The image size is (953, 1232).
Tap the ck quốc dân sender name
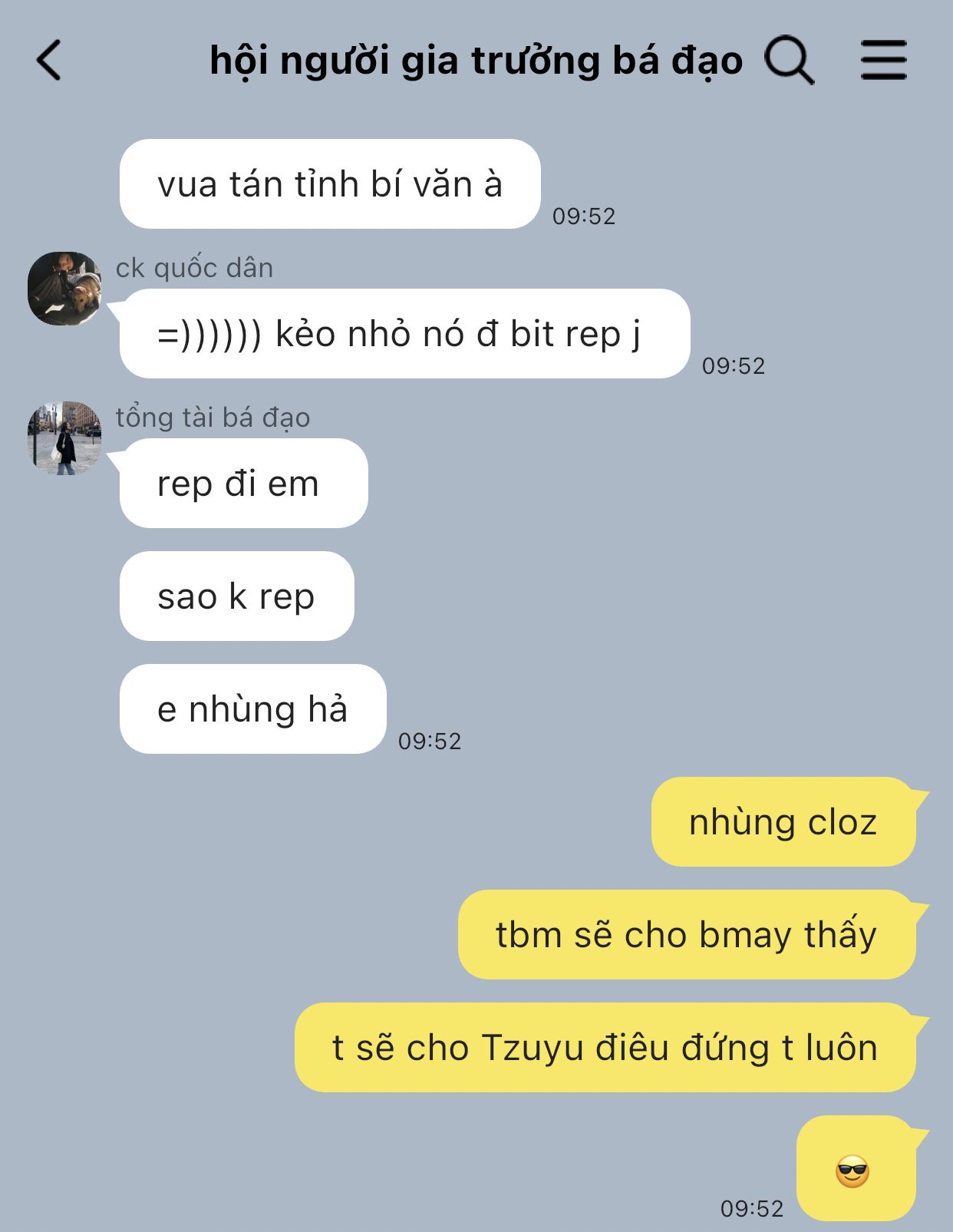[x=194, y=268]
